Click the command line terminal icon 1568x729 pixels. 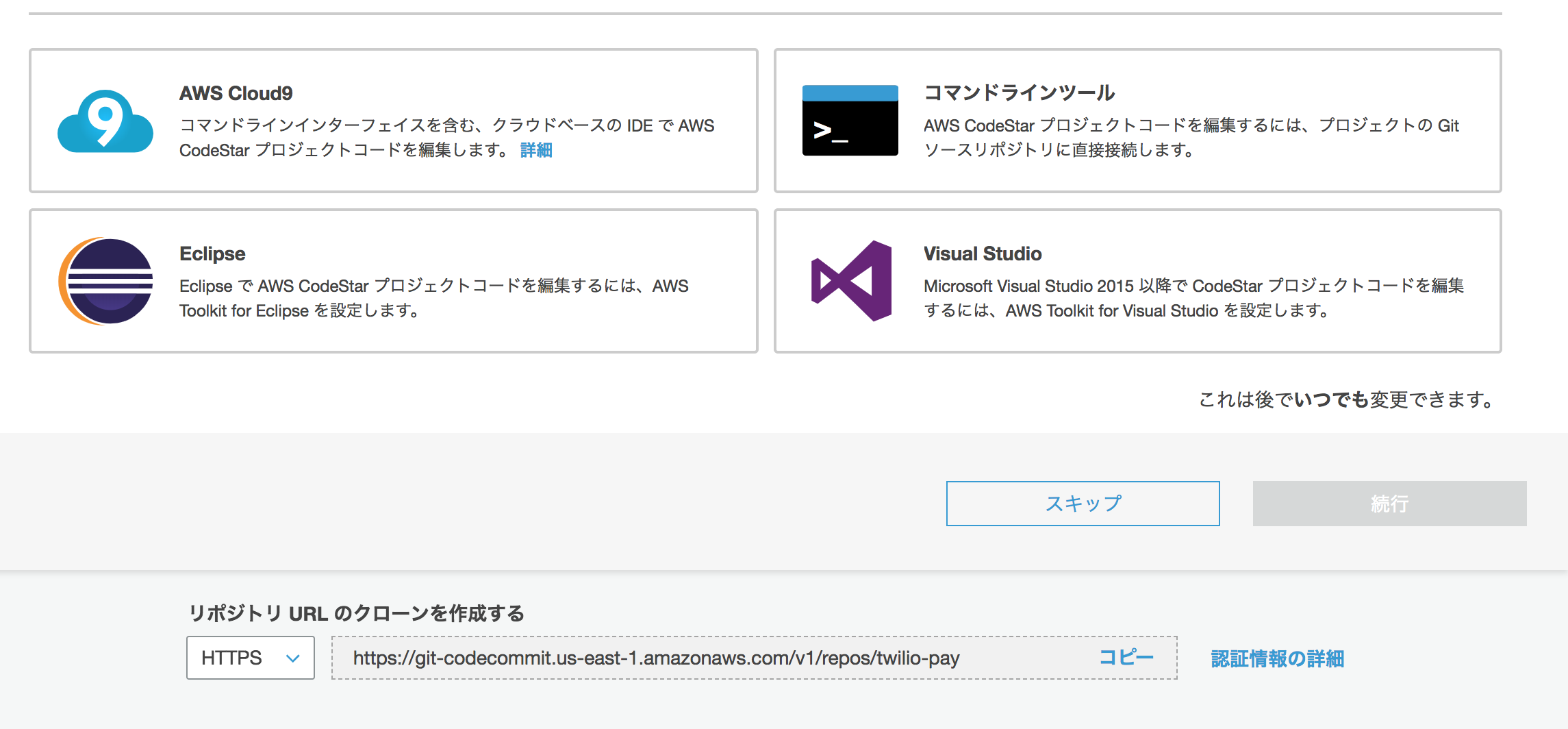tap(850, 120)
